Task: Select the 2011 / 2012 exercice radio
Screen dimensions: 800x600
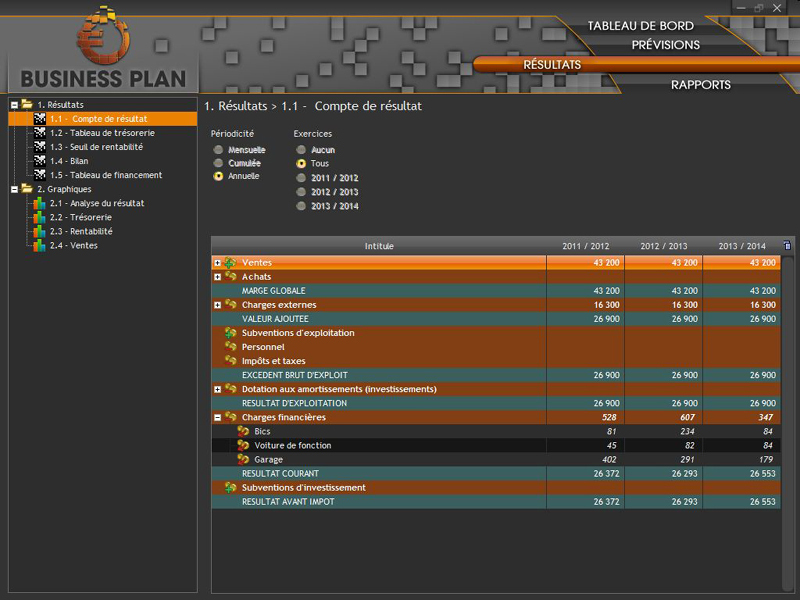Action: tap(301, 178)
